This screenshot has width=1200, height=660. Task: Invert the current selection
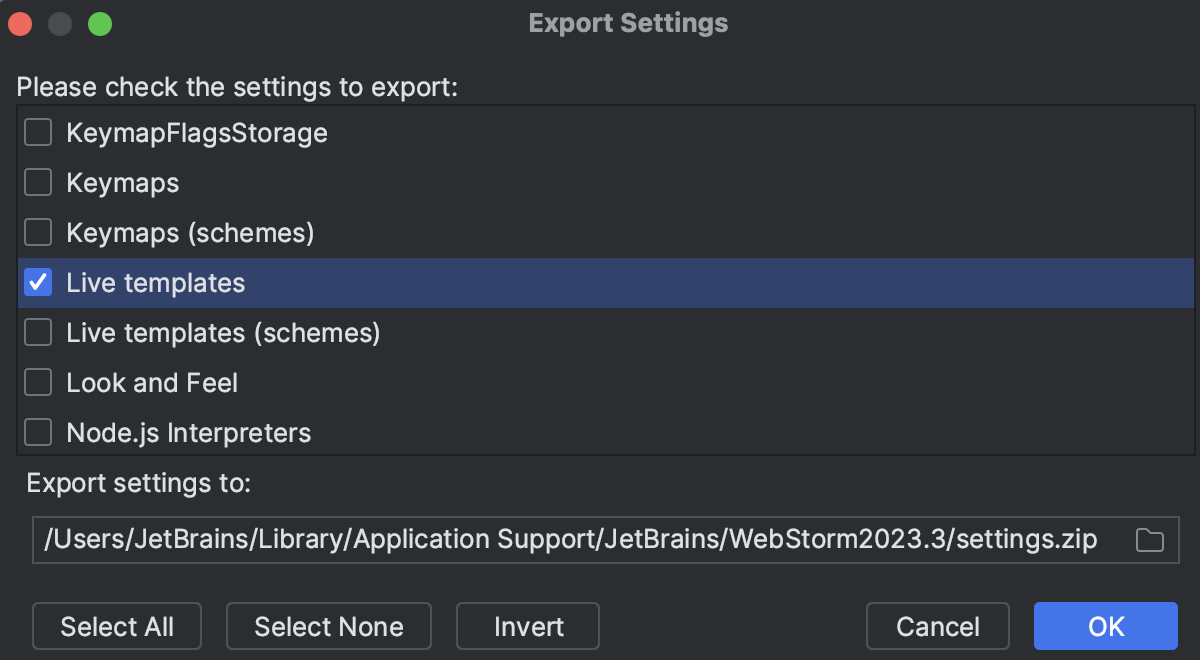coord(527,626)
